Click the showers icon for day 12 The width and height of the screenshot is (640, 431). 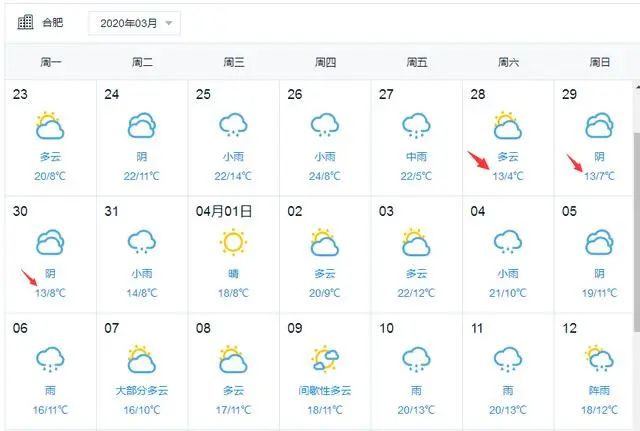tap(599, 358)
